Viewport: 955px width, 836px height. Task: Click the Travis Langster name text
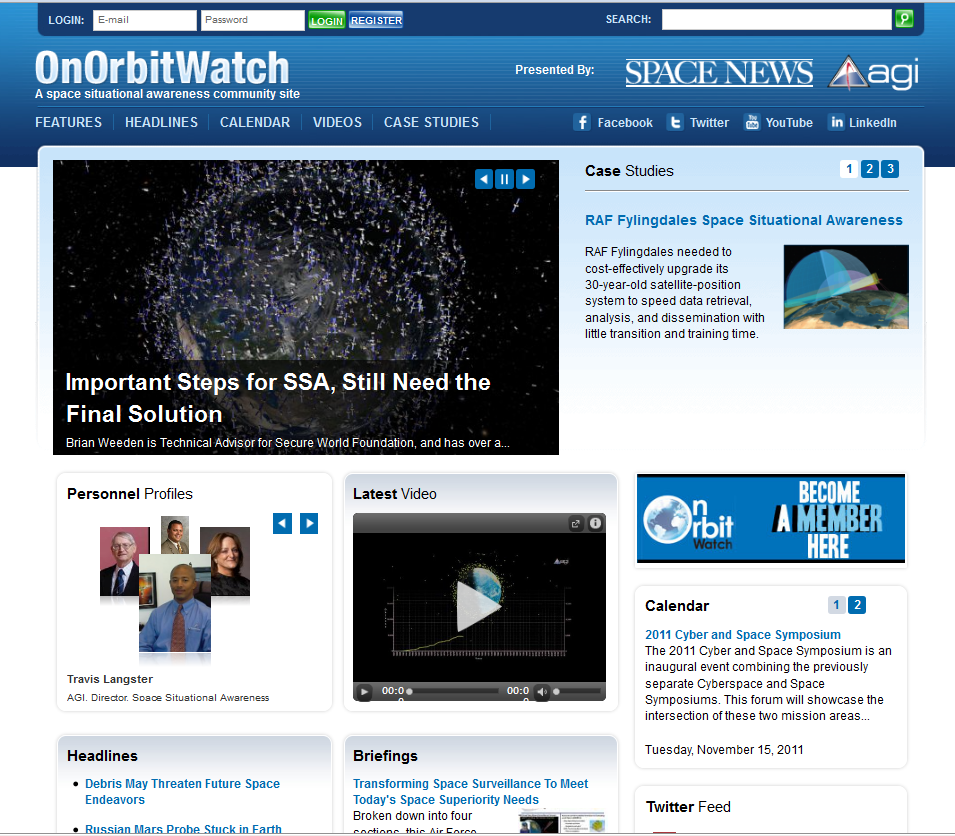[x=110, y=679]
